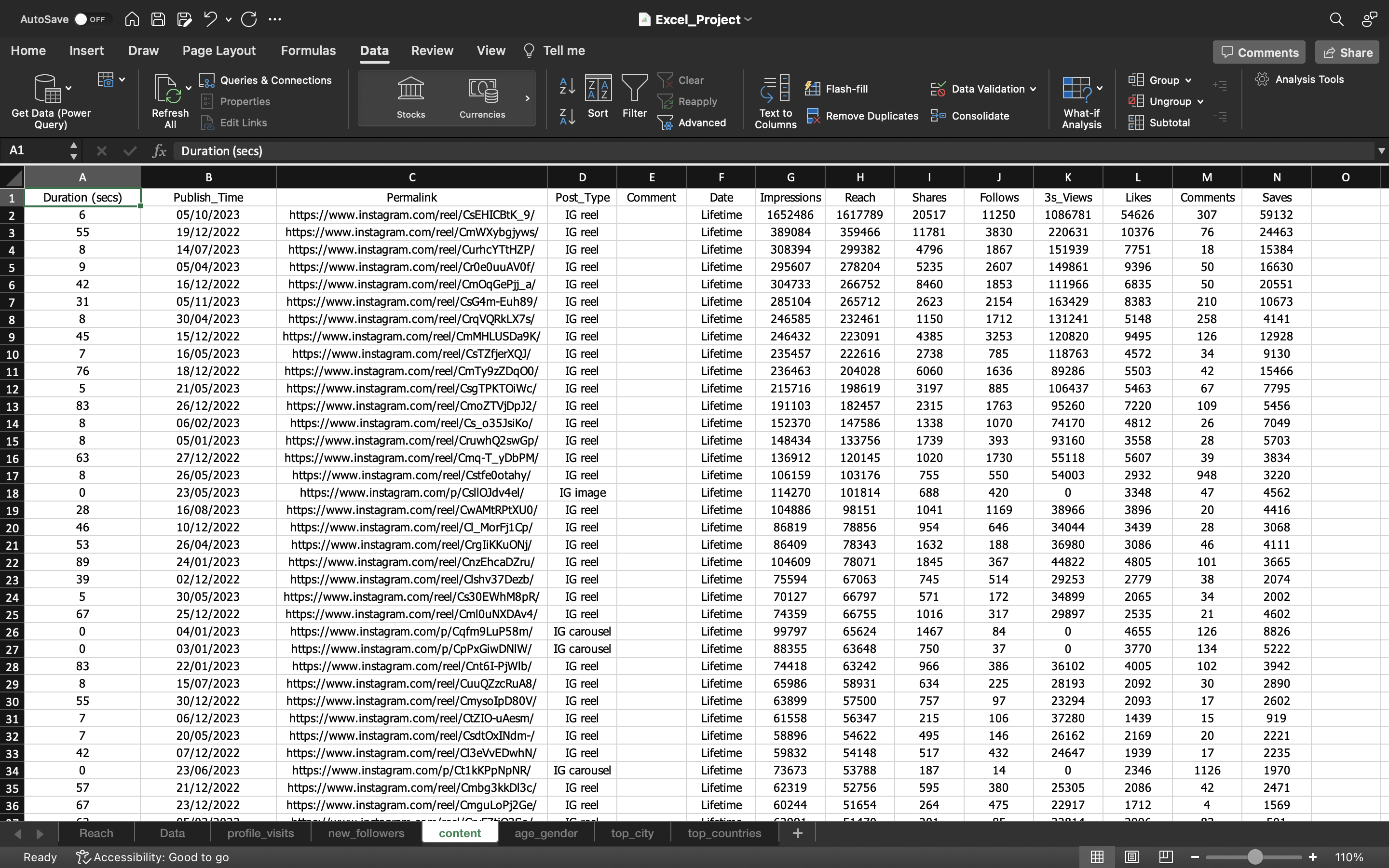Click the zoom slider handle
This screenshot has height=868, width=1389.
[x=1255, y=857]
